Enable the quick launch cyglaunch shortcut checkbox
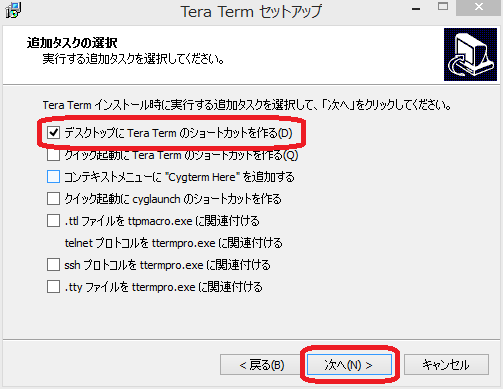Screen dimensions: 503x389 (x=53, y=199)
